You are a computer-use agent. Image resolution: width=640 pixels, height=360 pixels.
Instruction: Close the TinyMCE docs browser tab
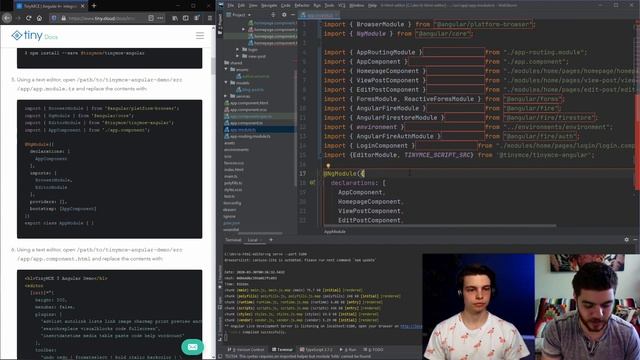pyautogui.click(x=82, y=6)
